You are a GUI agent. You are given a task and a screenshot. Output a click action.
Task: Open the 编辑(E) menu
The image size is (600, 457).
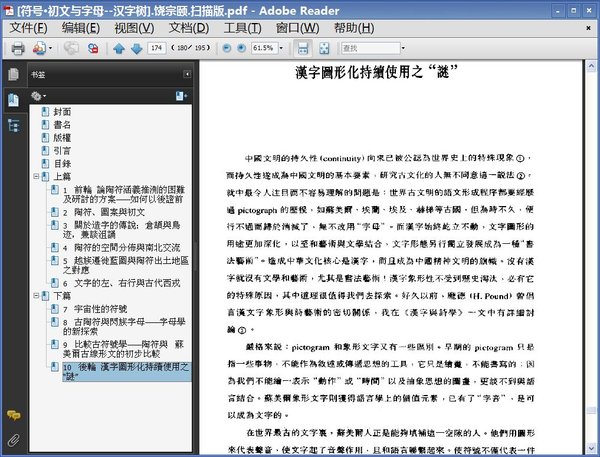(81, 28)
